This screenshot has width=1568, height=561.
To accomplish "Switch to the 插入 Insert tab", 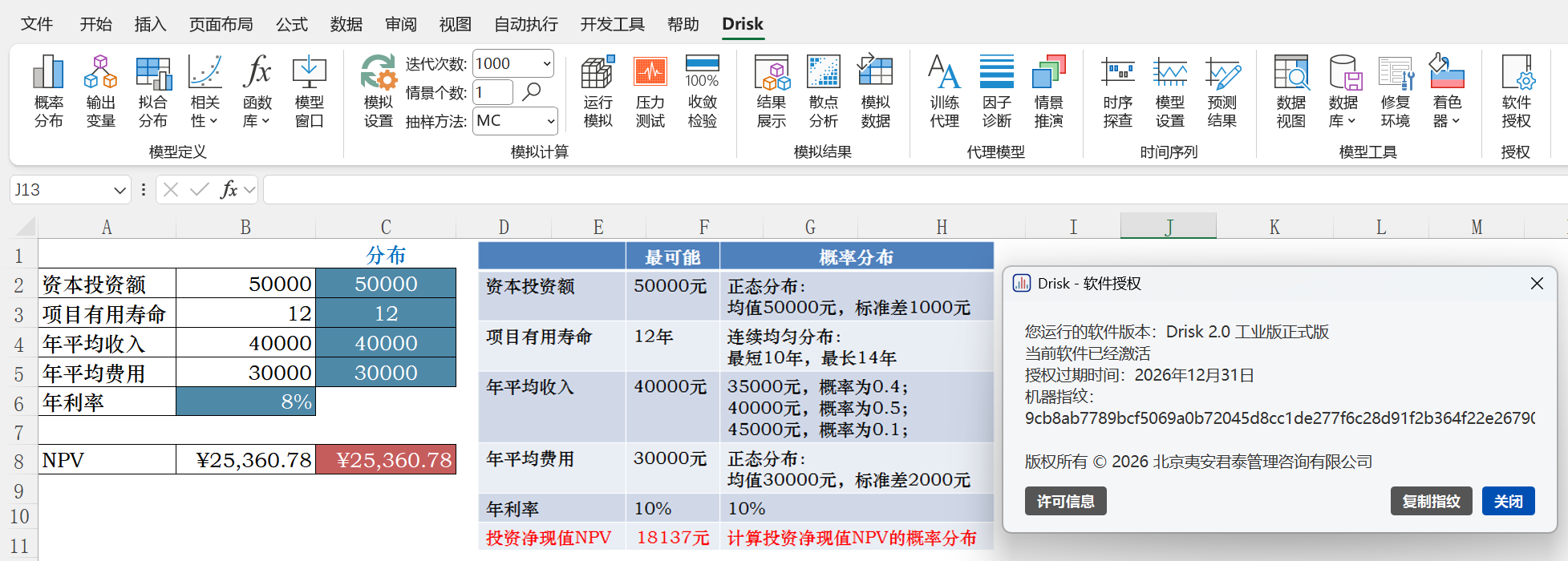I will click(151, 24).
